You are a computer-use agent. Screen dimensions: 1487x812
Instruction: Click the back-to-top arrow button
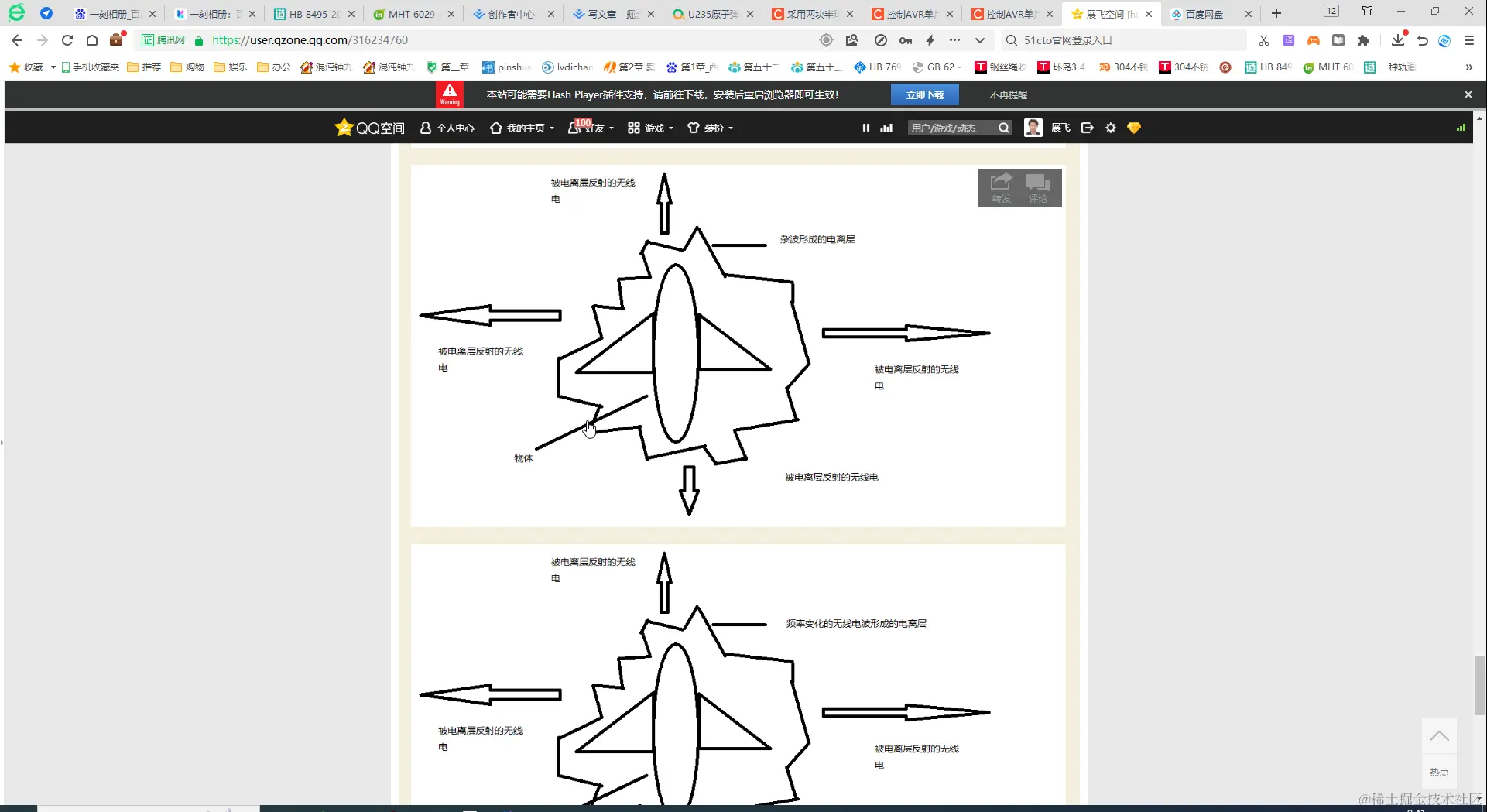(x=1439, y=736)
